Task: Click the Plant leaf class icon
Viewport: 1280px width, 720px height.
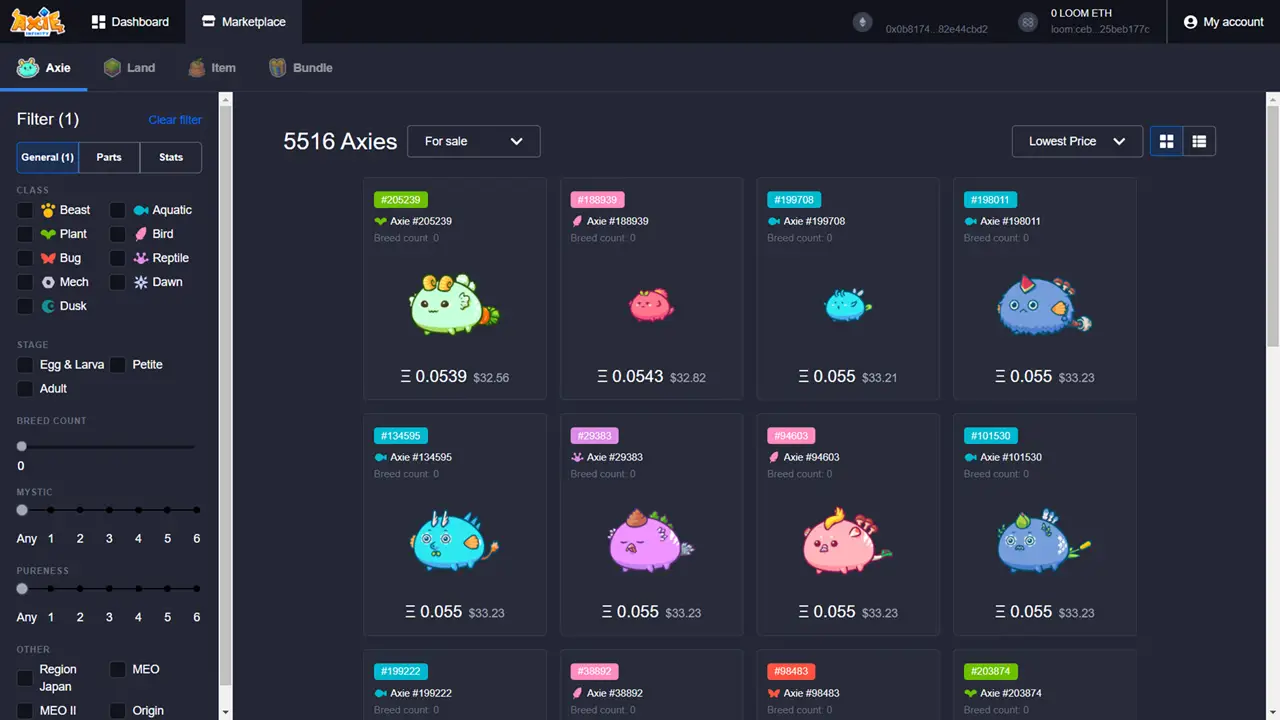Action: point(48,234)
